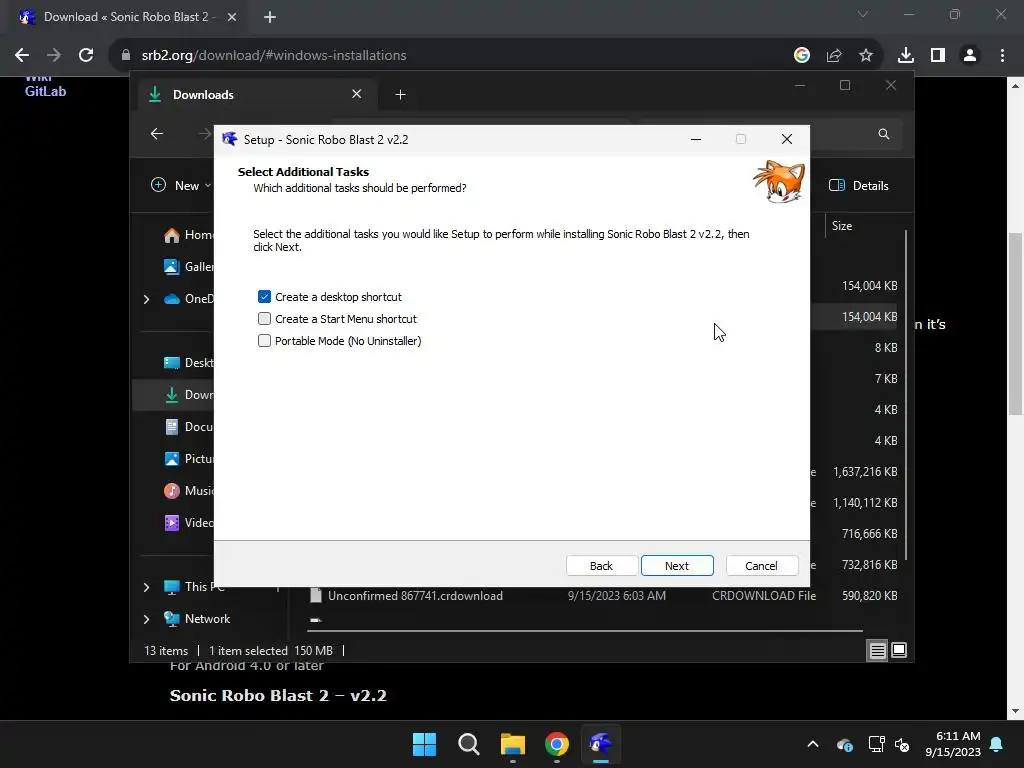This screenshot has width=1024, height=768.
Task: Open Sonic Robo Blast 2 setup taskbar icon
Action: [x=601, y=744]
